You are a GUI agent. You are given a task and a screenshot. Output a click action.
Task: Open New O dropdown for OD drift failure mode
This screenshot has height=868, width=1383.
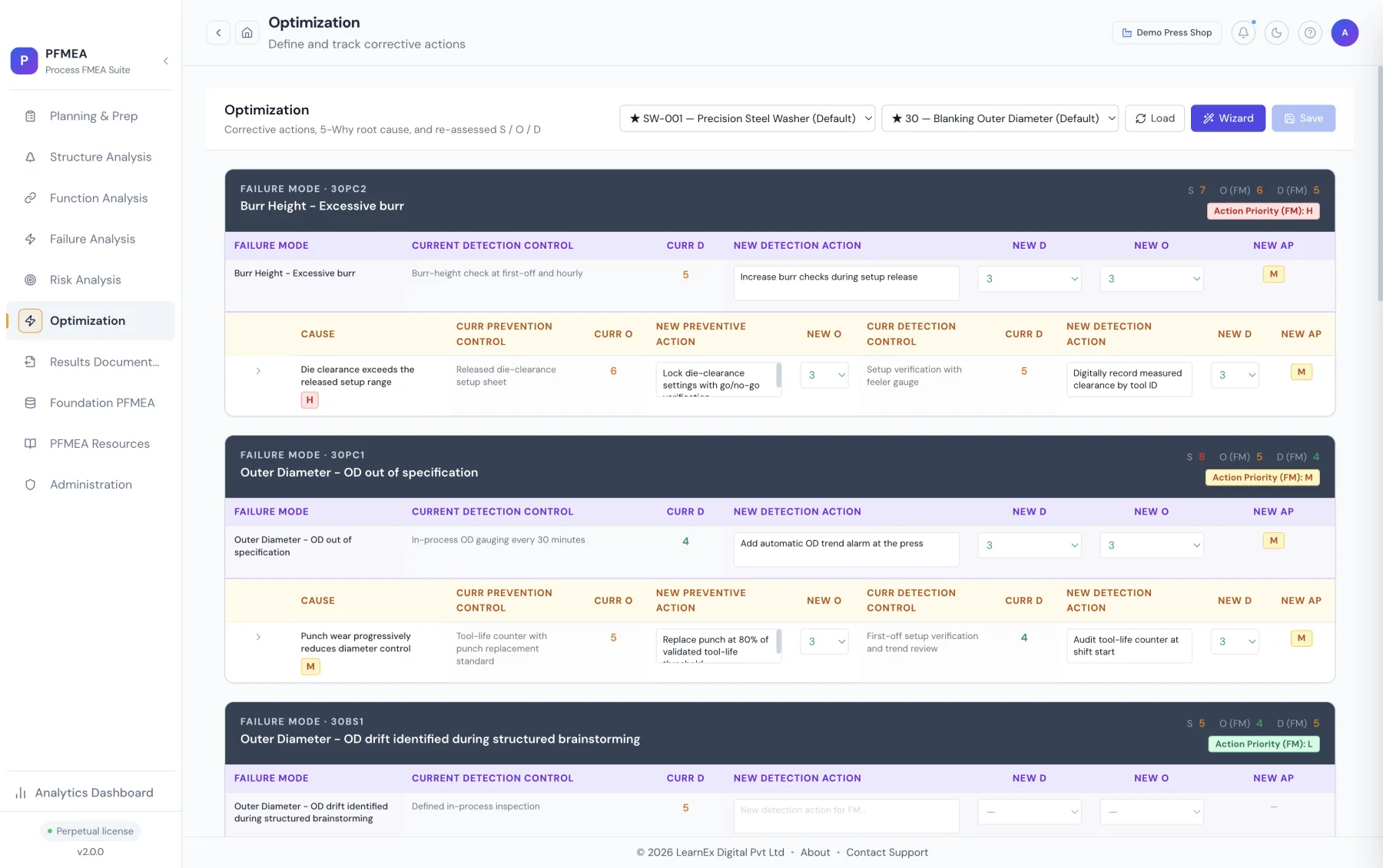[x=1151, y=812]
